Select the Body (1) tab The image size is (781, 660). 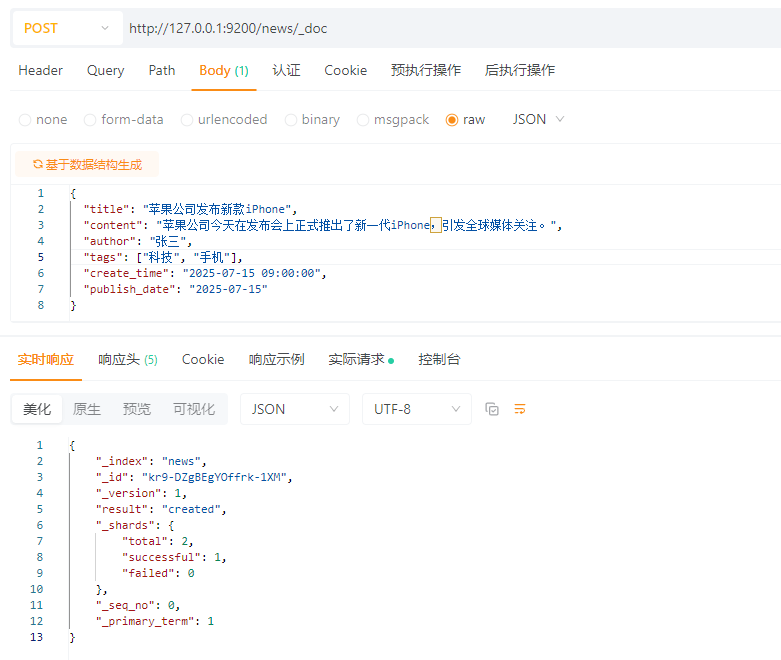coord(224,70)
